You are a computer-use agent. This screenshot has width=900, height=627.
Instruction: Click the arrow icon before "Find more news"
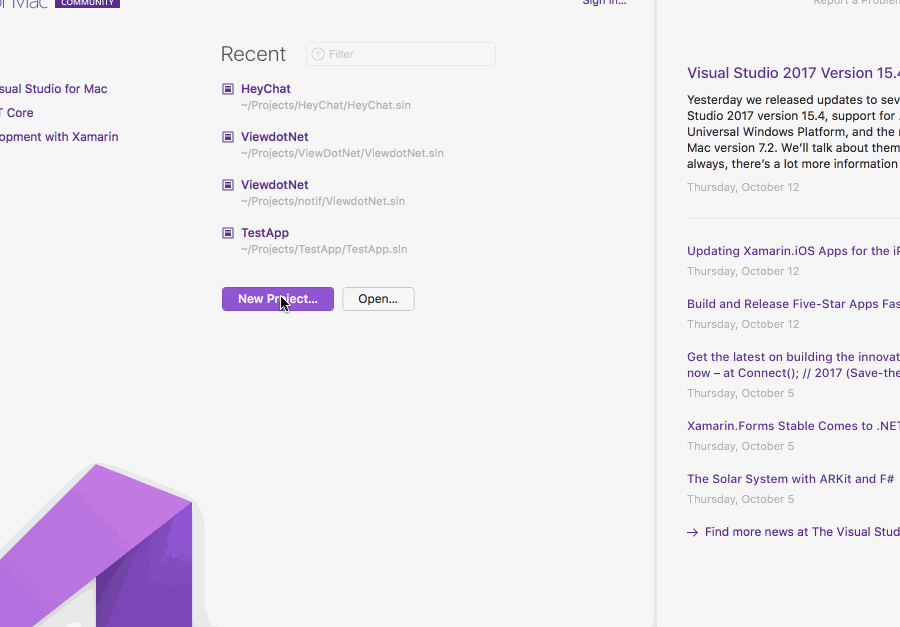692,532
